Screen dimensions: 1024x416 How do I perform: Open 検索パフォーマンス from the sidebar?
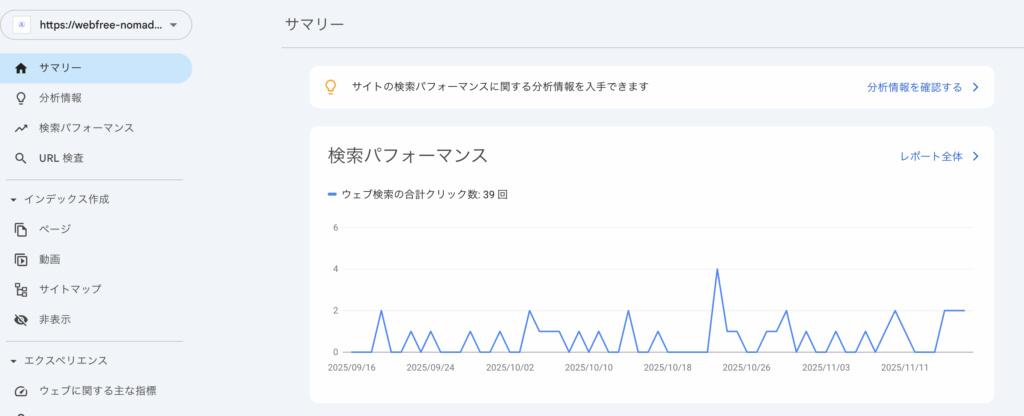[x=86, y=128]
